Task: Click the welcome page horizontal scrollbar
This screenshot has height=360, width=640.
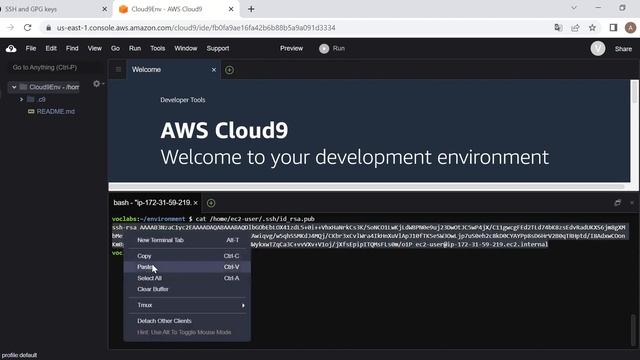Action: 367,187
